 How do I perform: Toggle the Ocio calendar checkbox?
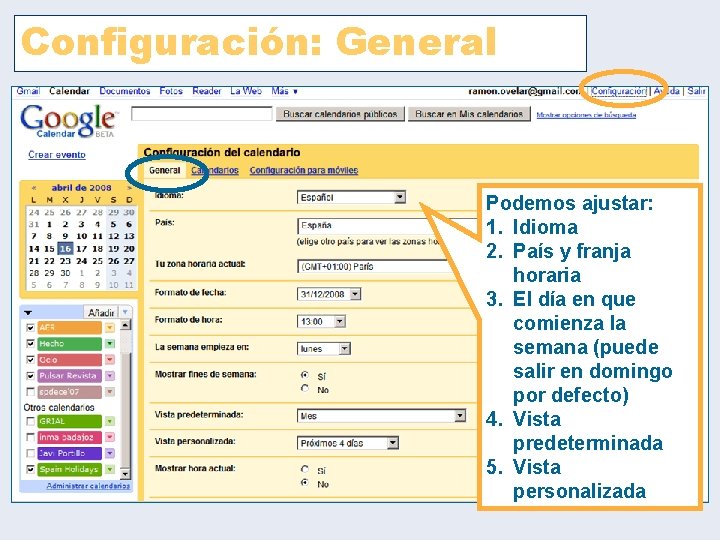(30, 360)
